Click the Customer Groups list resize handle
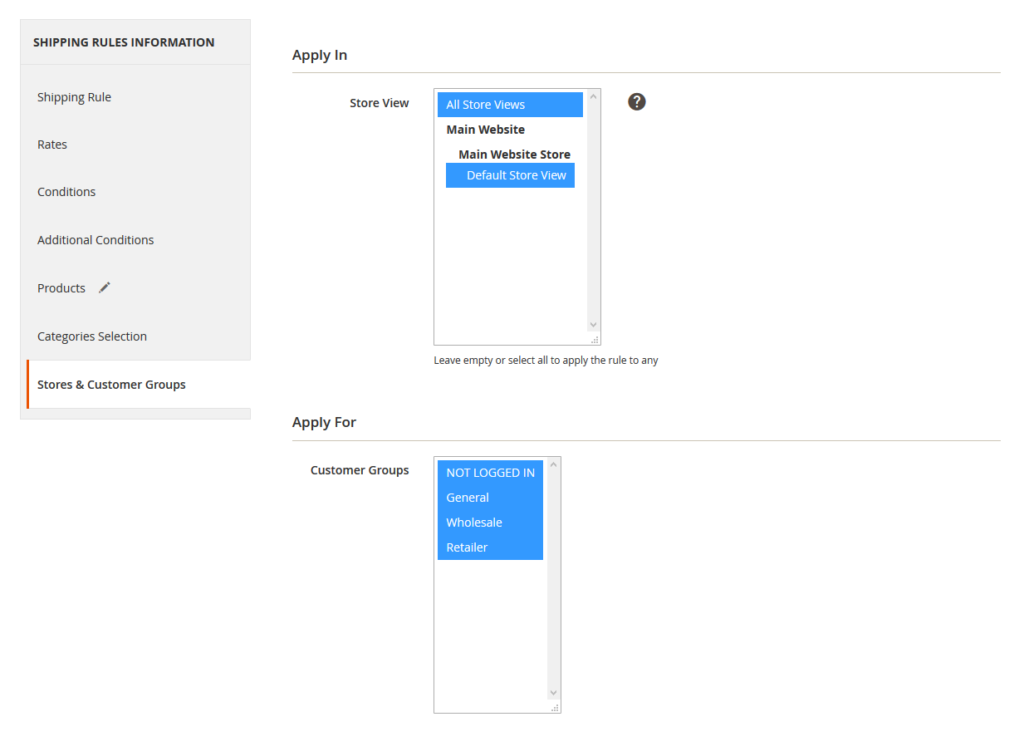This screenshot has width=1024, height=756. point(555,707)
